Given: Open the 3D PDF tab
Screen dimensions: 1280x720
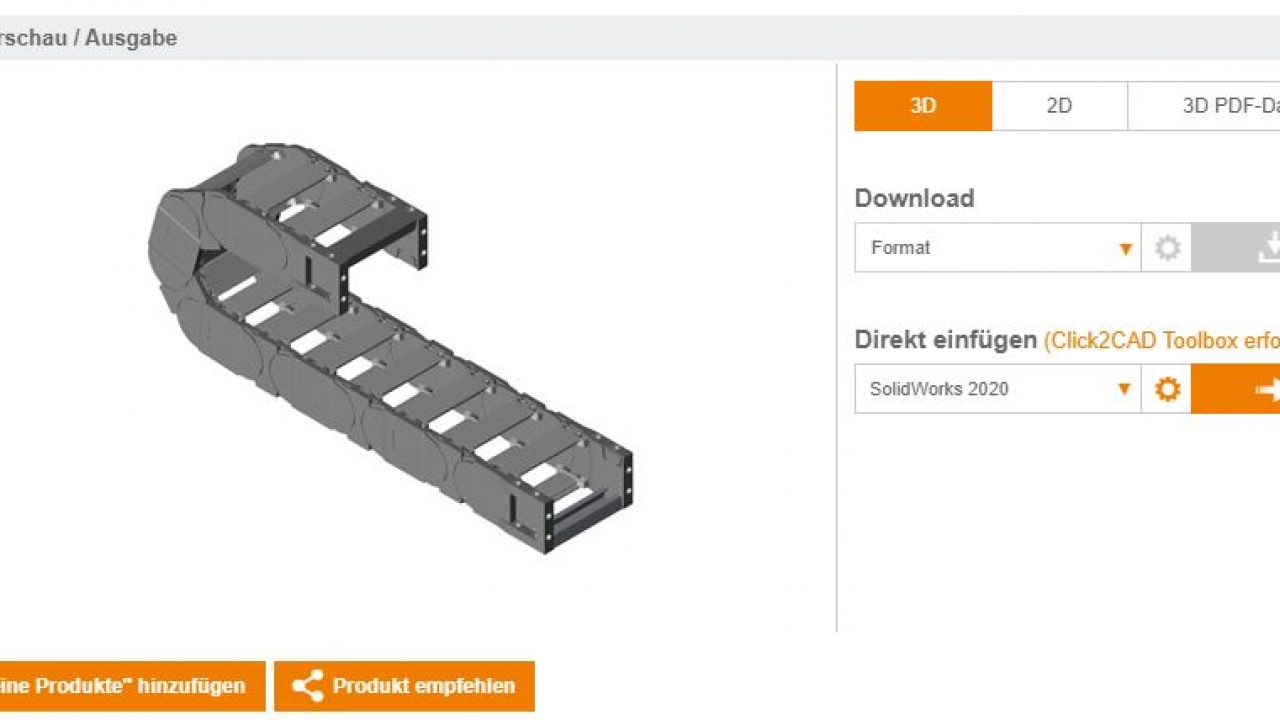Looking at the screenshot, I should (x=1210, y=106).
